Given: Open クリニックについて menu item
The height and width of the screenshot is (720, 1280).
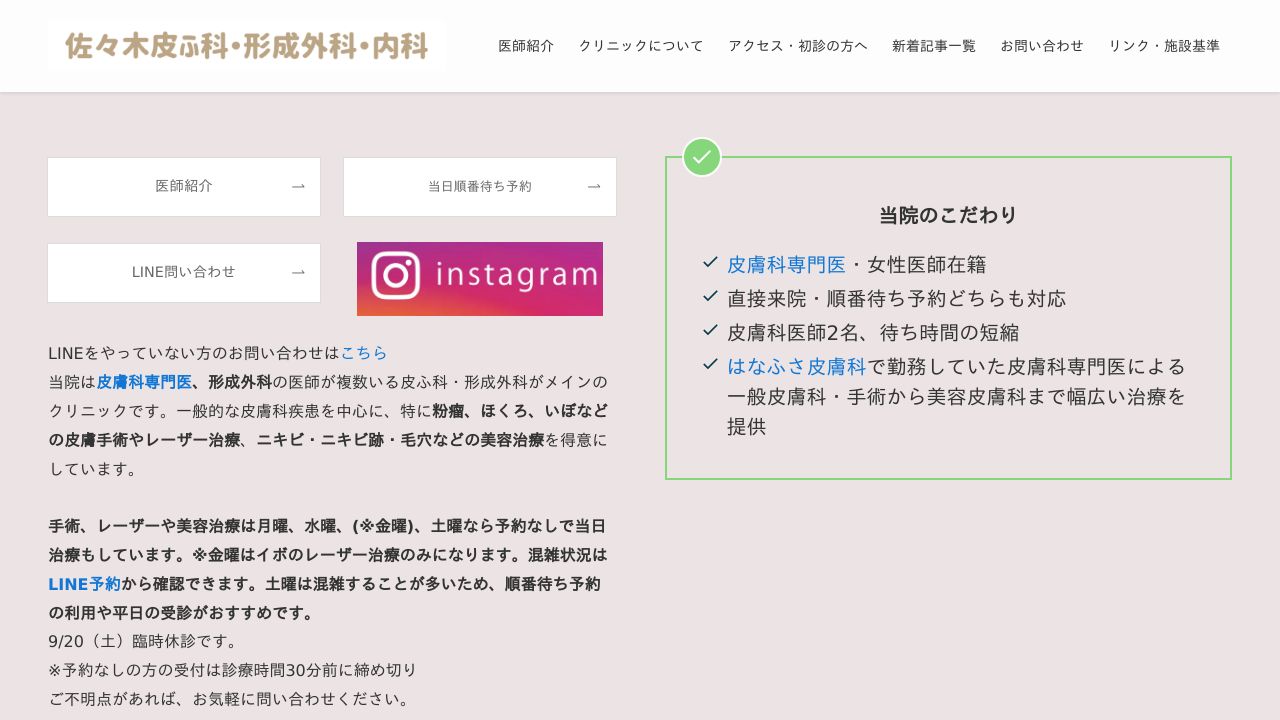Looking at the screenshot, I should pyautogui.click(x=641, y=46).
